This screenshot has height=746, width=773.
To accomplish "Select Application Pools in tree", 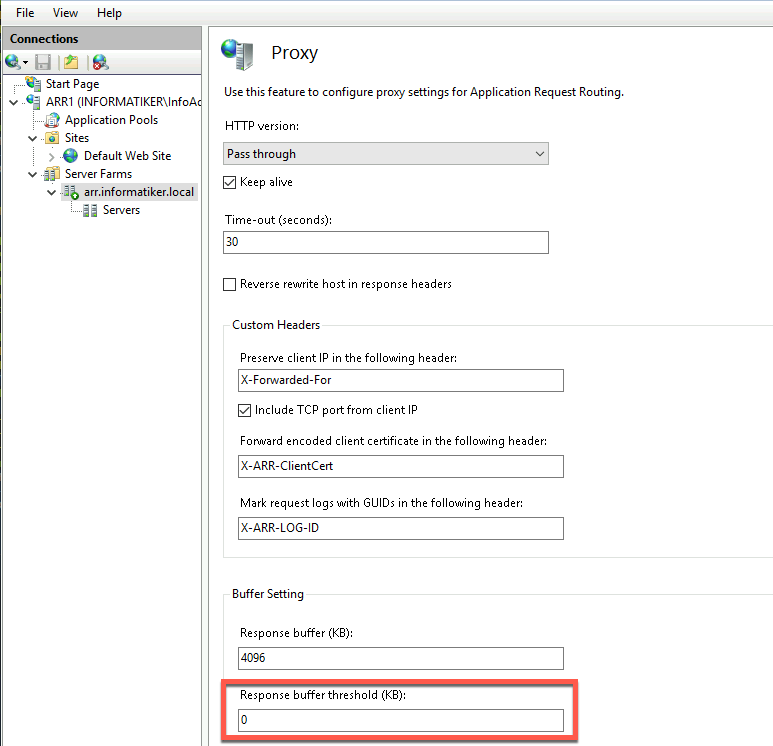I will coord(111,120).
